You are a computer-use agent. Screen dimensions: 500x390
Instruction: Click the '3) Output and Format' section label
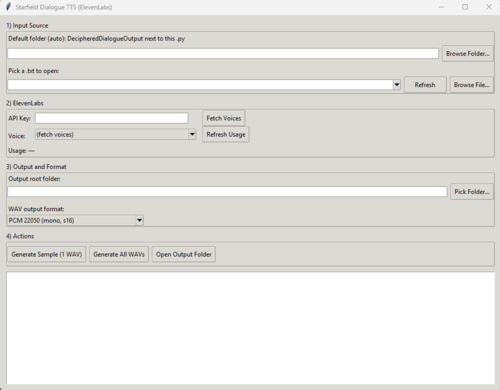[36, 167]
